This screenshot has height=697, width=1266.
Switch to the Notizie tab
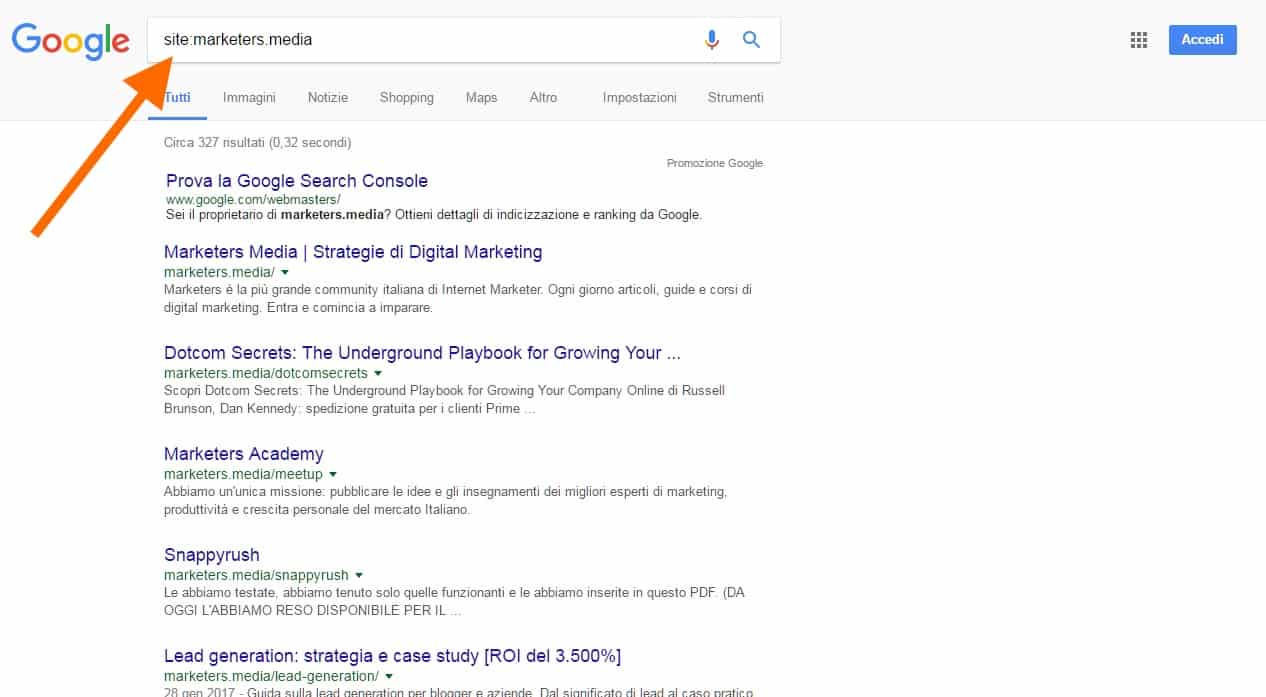point(328,97)
